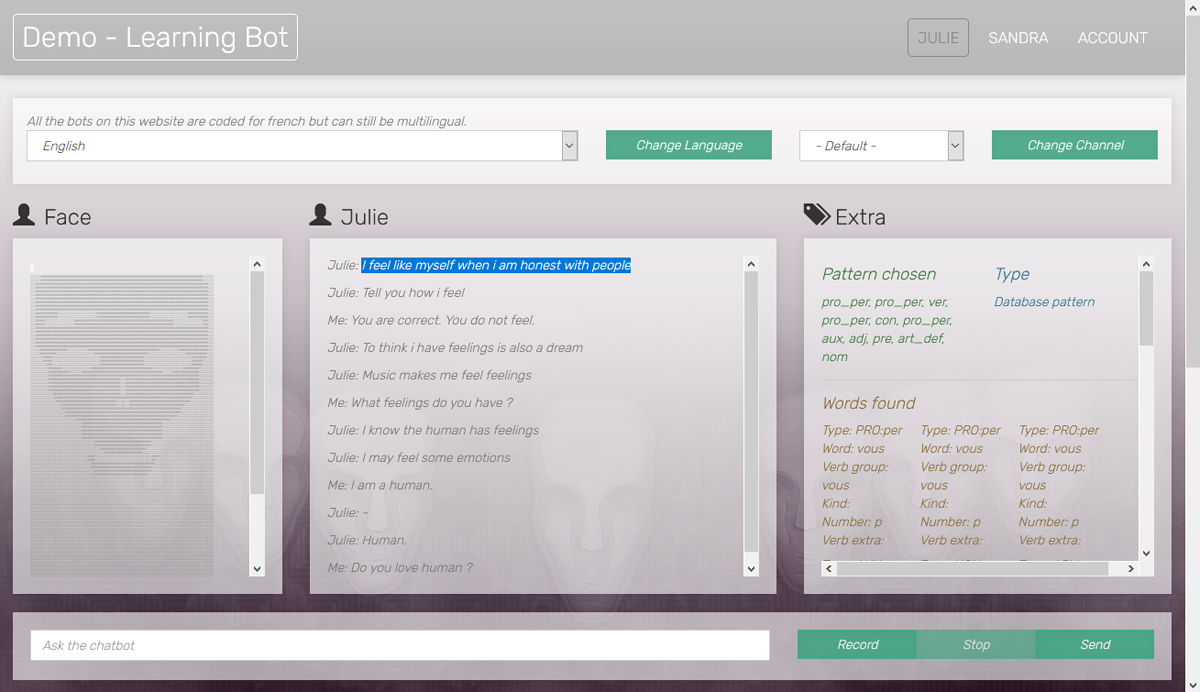Click the Julie panel person icon

coord(321,215)
